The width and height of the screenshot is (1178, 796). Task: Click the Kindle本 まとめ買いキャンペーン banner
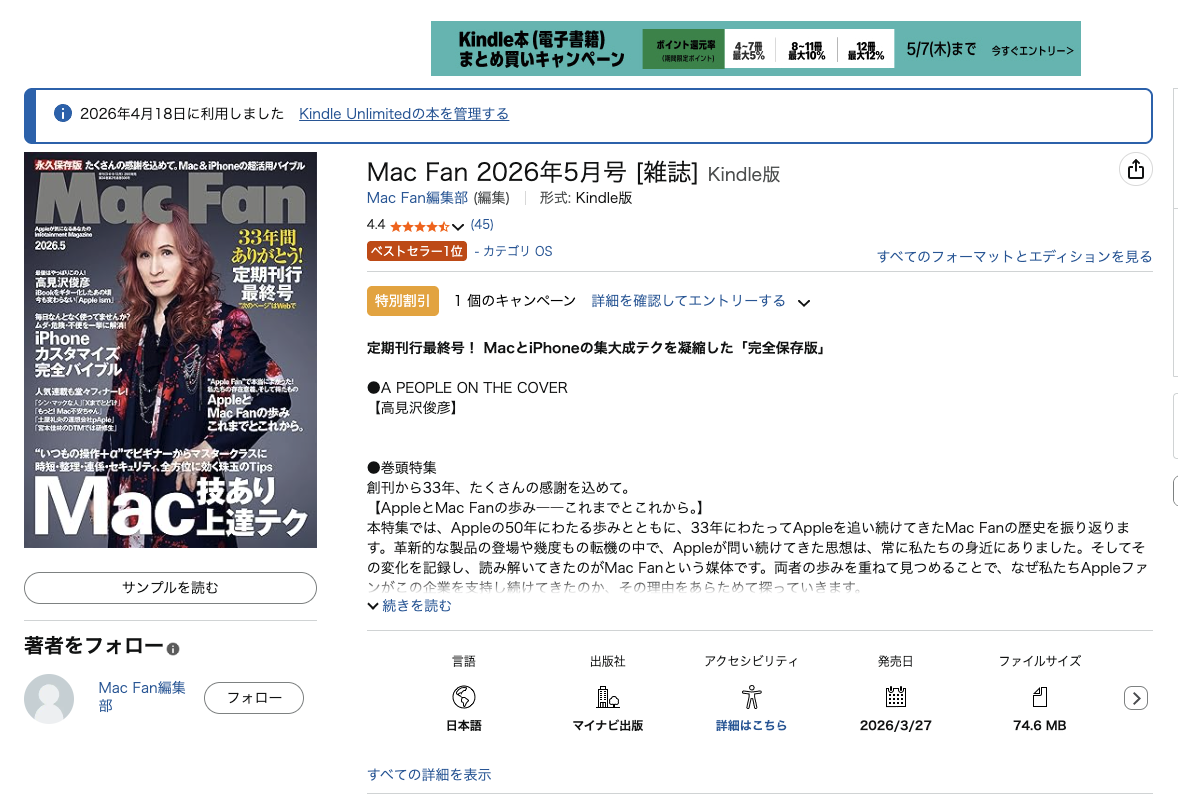(x=755, y=48)
